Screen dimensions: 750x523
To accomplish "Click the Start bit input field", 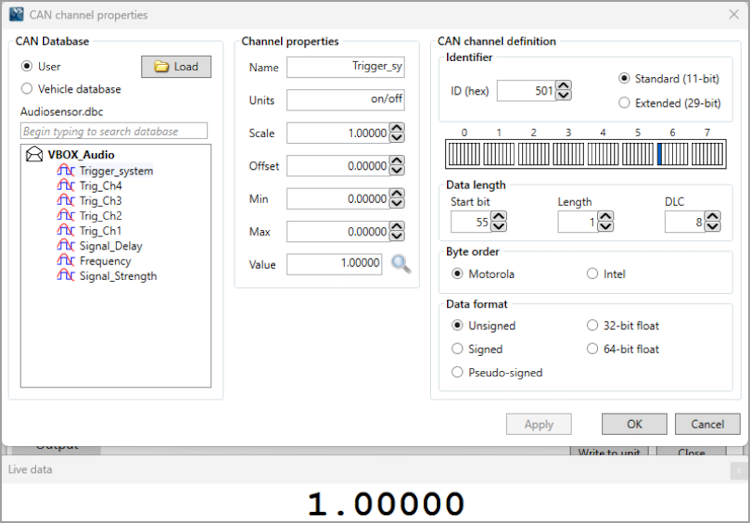I will pyautogui.click(x=471, y=222).
